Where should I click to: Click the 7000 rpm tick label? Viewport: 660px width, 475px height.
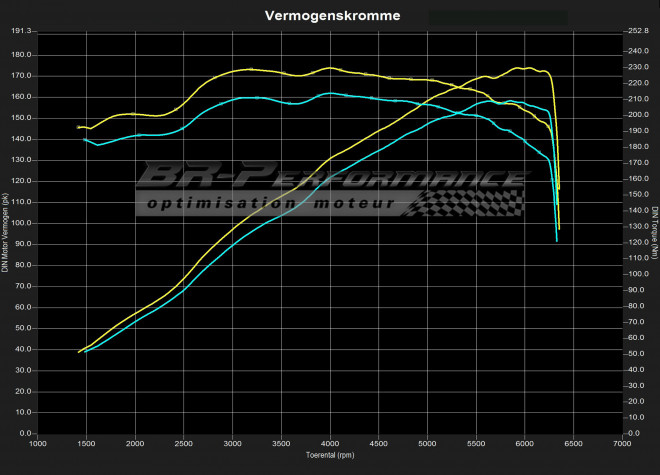(622, 444)
